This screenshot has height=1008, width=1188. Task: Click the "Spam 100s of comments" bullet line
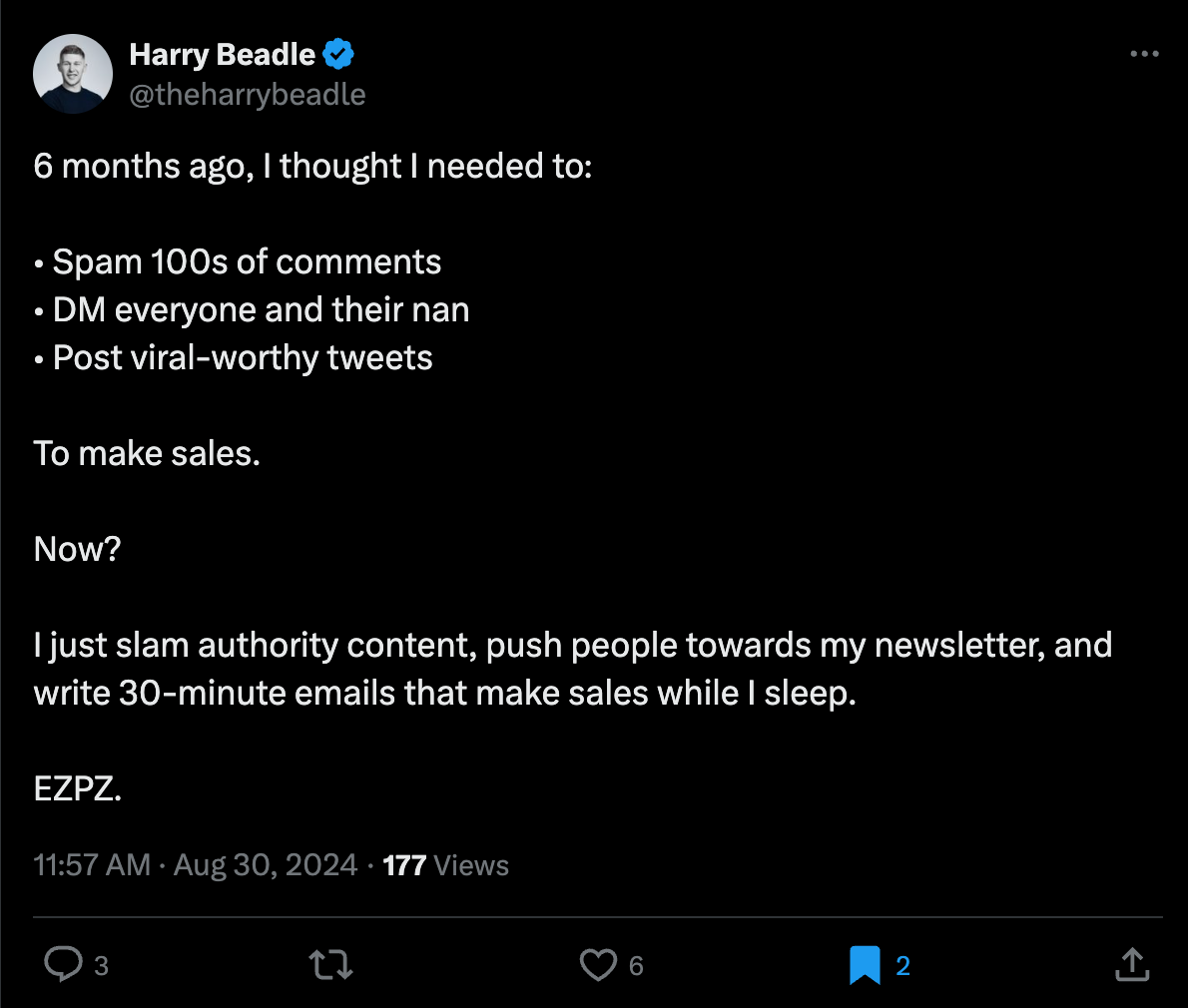pos(247,261)
